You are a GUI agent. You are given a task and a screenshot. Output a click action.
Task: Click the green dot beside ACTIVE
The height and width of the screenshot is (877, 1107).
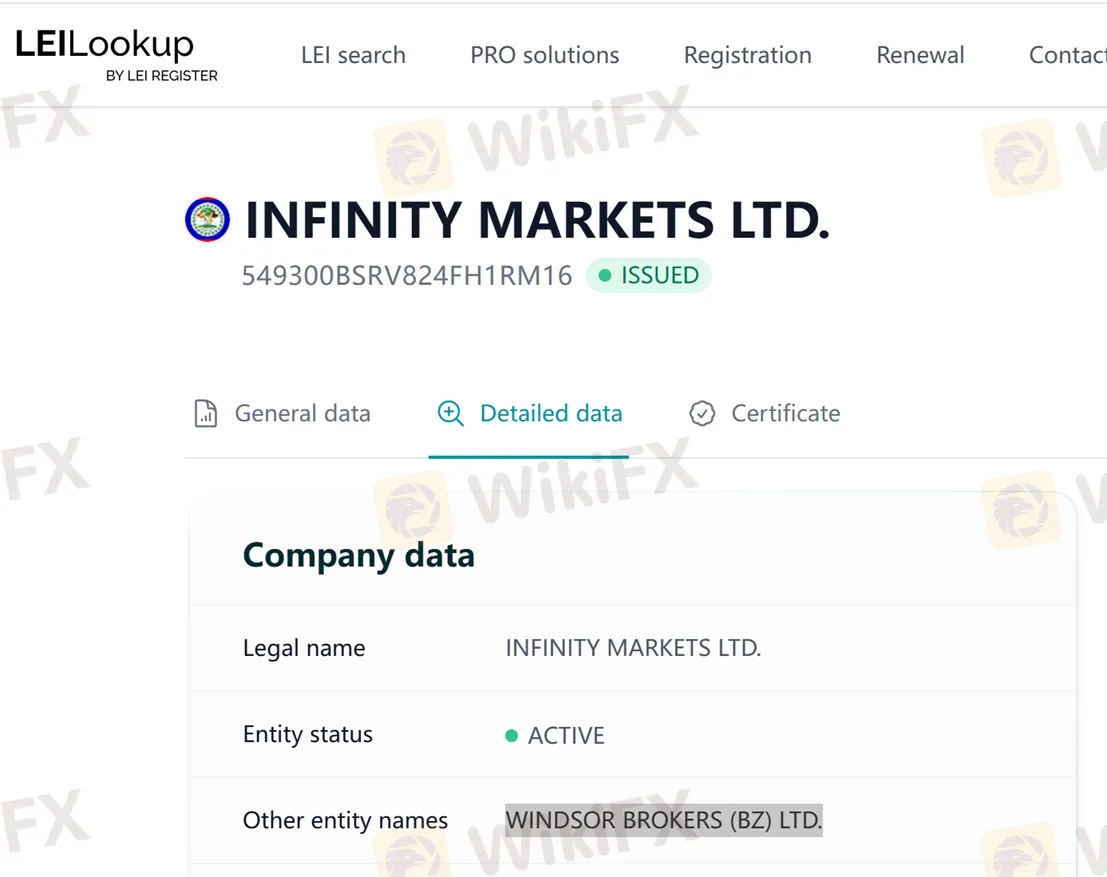click(512, 736)
